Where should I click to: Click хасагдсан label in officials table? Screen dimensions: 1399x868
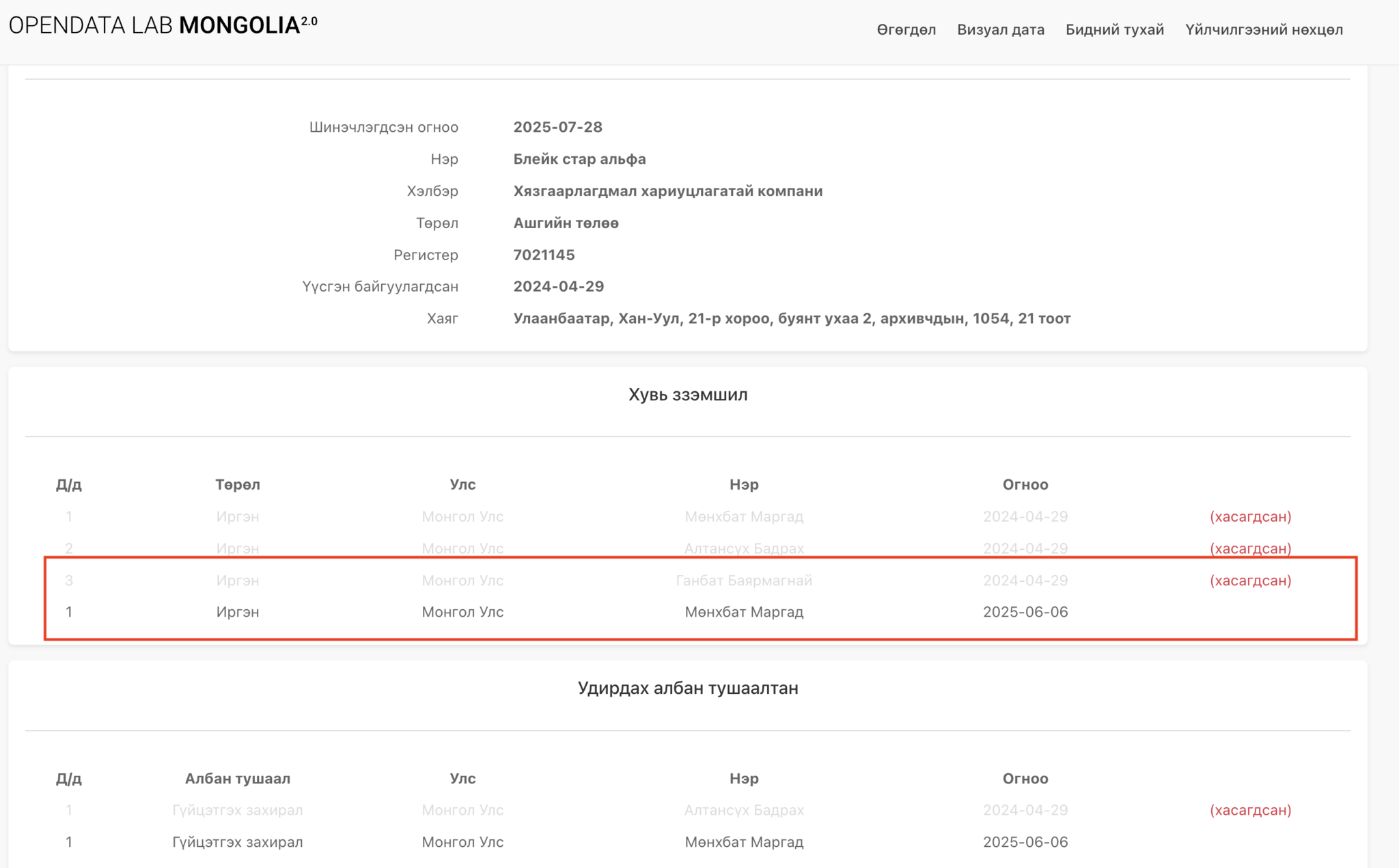pos(1250,810)
